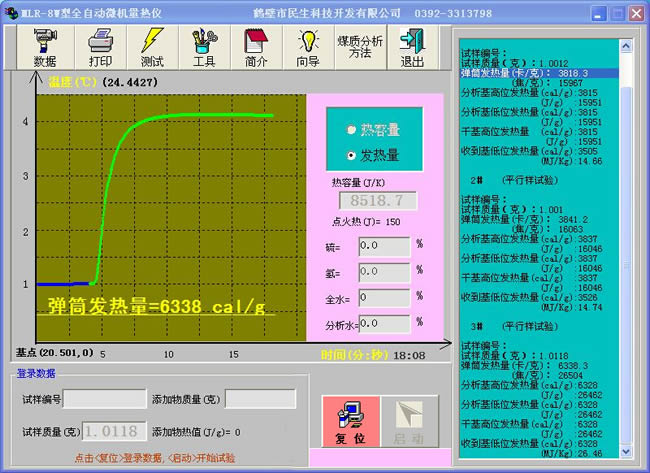Open the 数据 (Data) toolbar icon
Screen dimensions: 650x473
(x=45, y=47)
